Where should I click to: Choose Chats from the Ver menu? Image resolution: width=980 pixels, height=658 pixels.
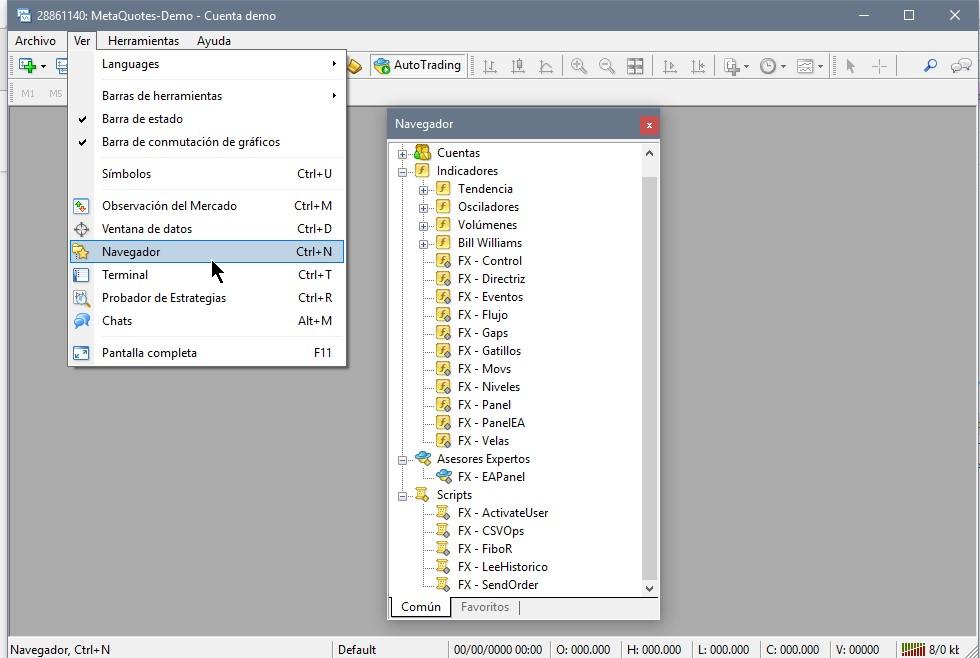pos(207,321)
